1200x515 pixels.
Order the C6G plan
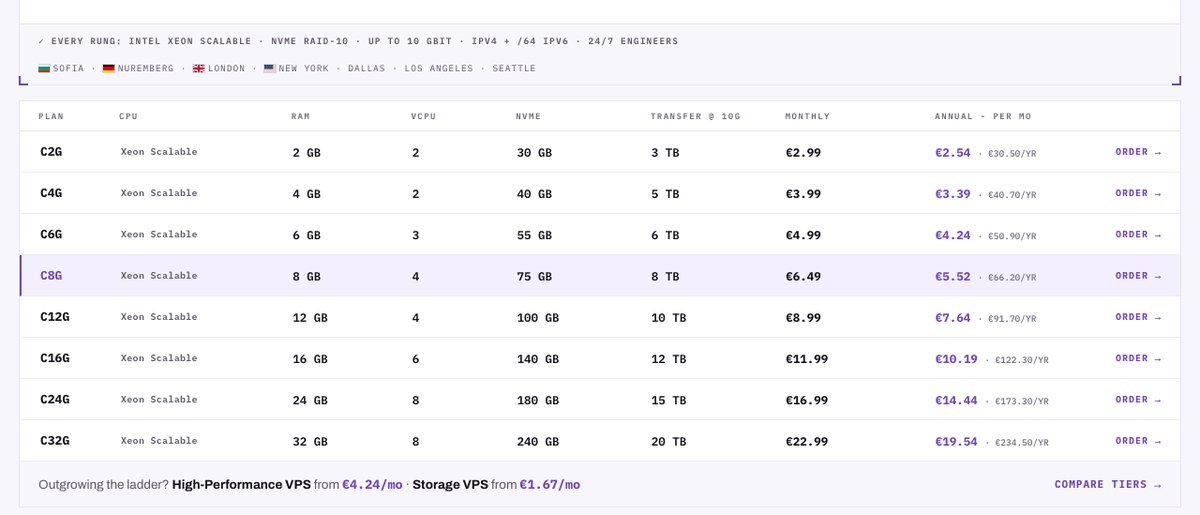coord(1138,234)
